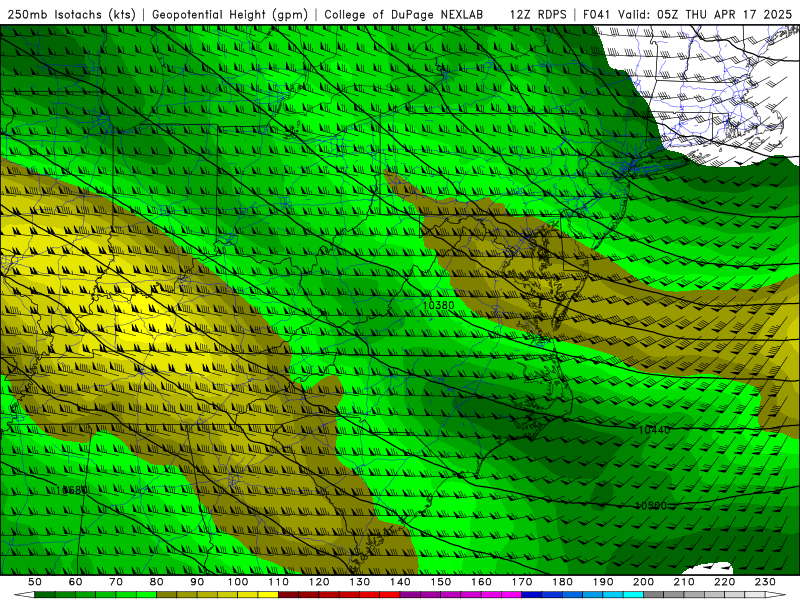Viewport: 800px width, 600px height.
Task: Select the 160 knots label
Action: (482, 582)
